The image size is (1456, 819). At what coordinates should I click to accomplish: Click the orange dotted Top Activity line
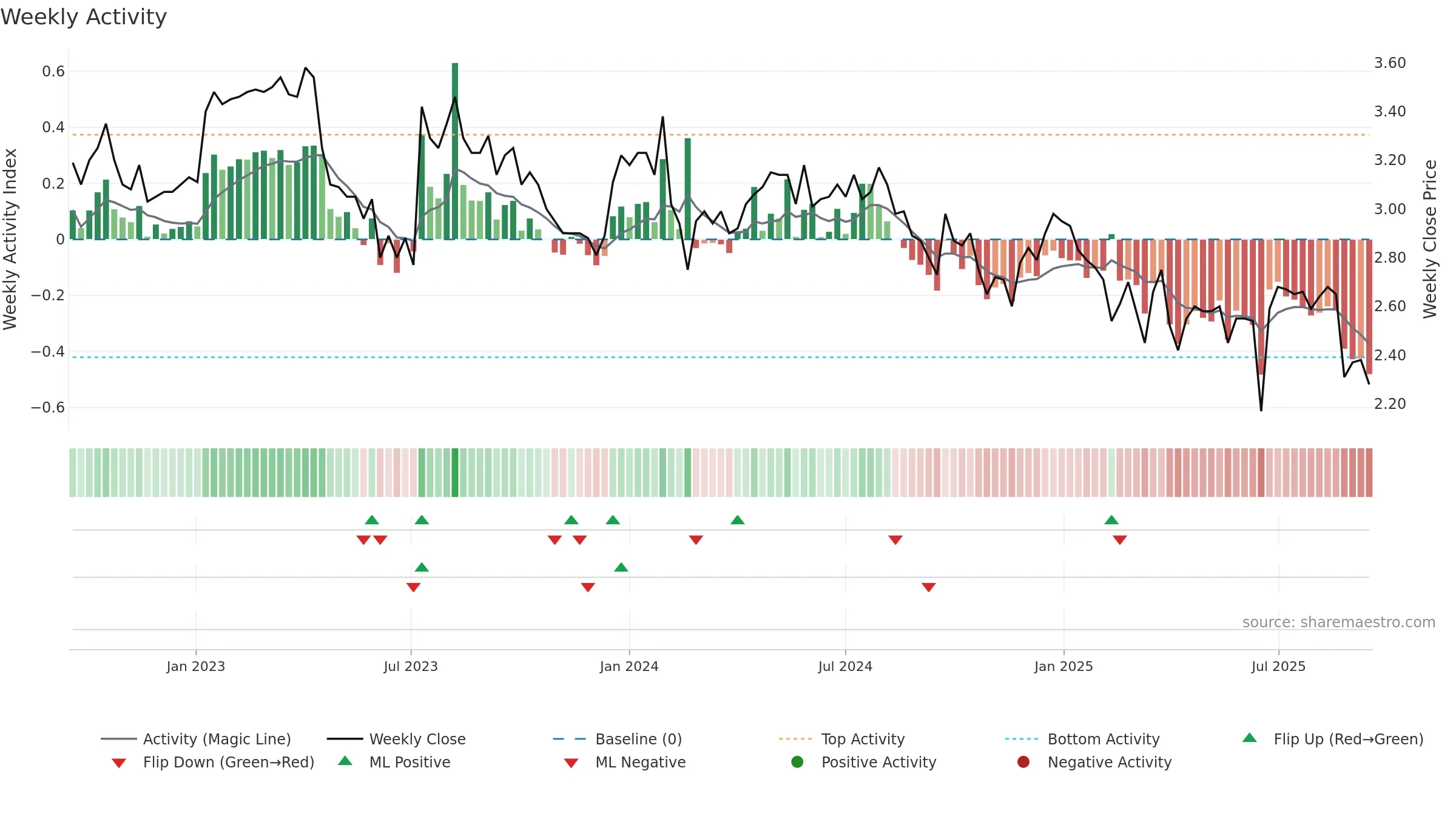[x=720, y=135]
